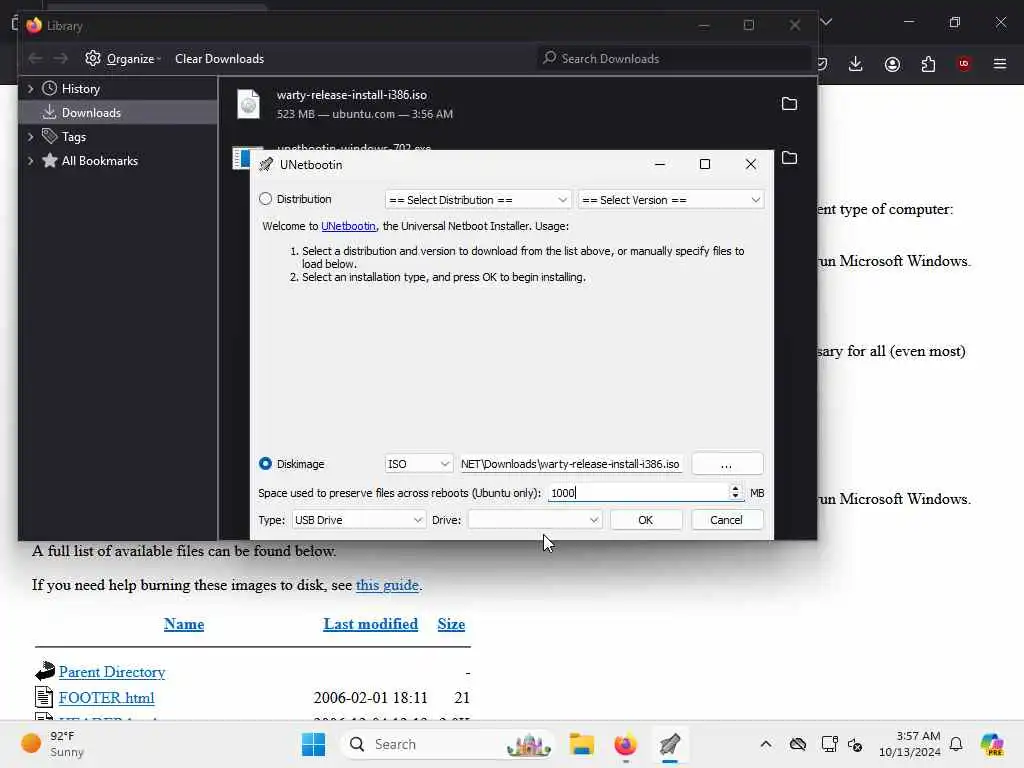
Task: Open the empty Drive dropdown
Action: [535, 520]
